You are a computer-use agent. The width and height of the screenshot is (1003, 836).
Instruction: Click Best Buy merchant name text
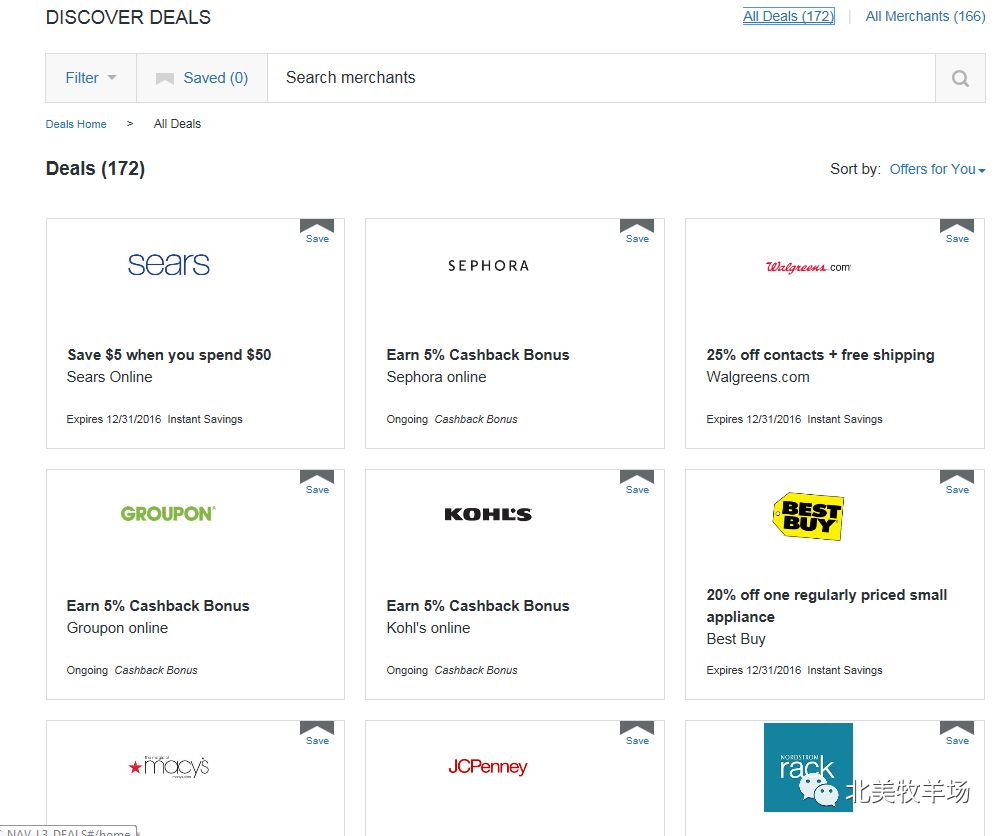click(x=736, y=639)
